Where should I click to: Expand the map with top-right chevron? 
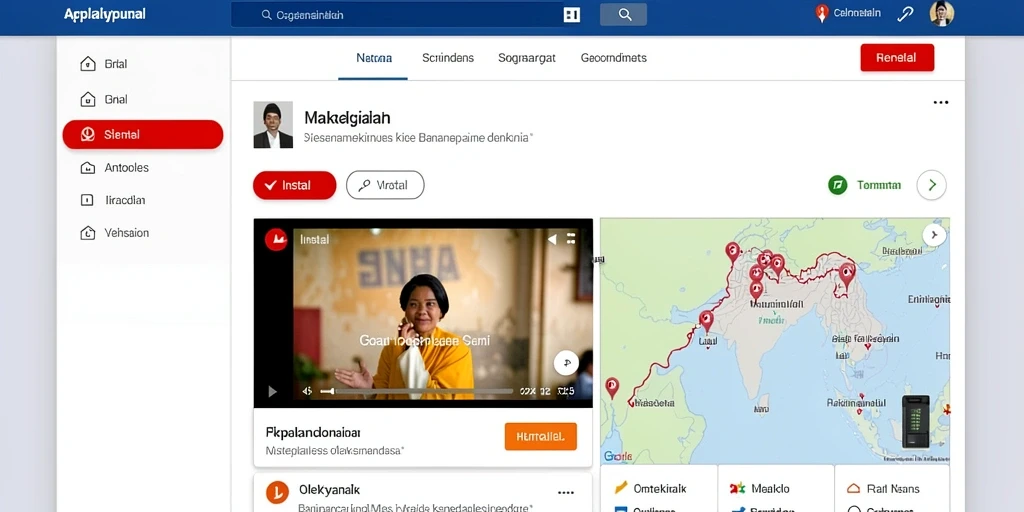click(935, 235)
